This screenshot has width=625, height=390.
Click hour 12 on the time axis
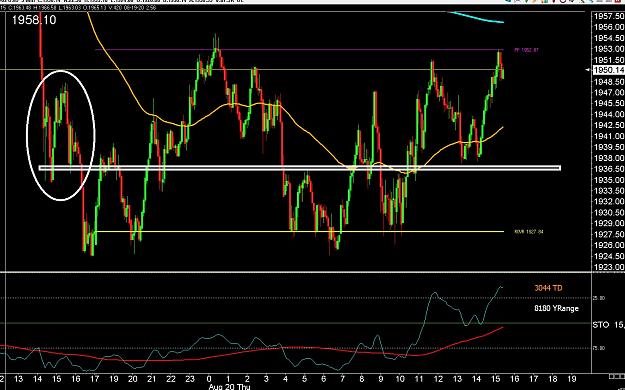[438, 378]
